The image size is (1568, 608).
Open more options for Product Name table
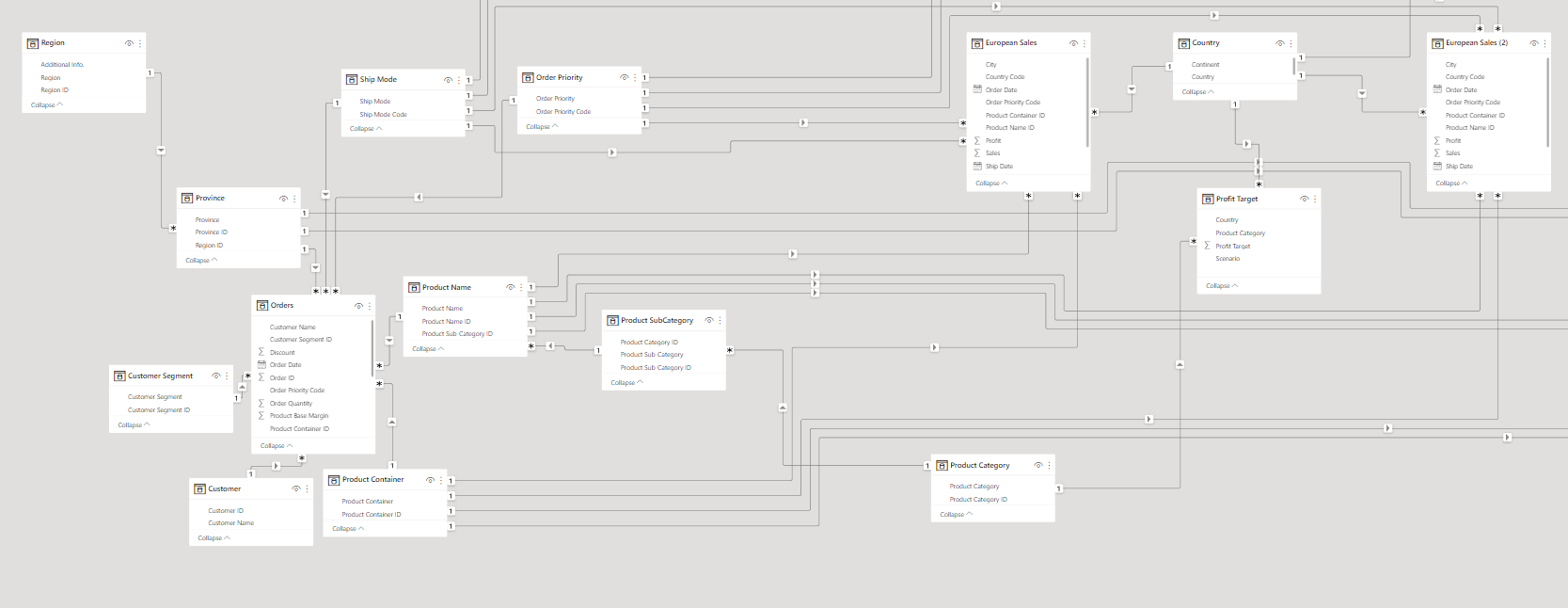521,288
